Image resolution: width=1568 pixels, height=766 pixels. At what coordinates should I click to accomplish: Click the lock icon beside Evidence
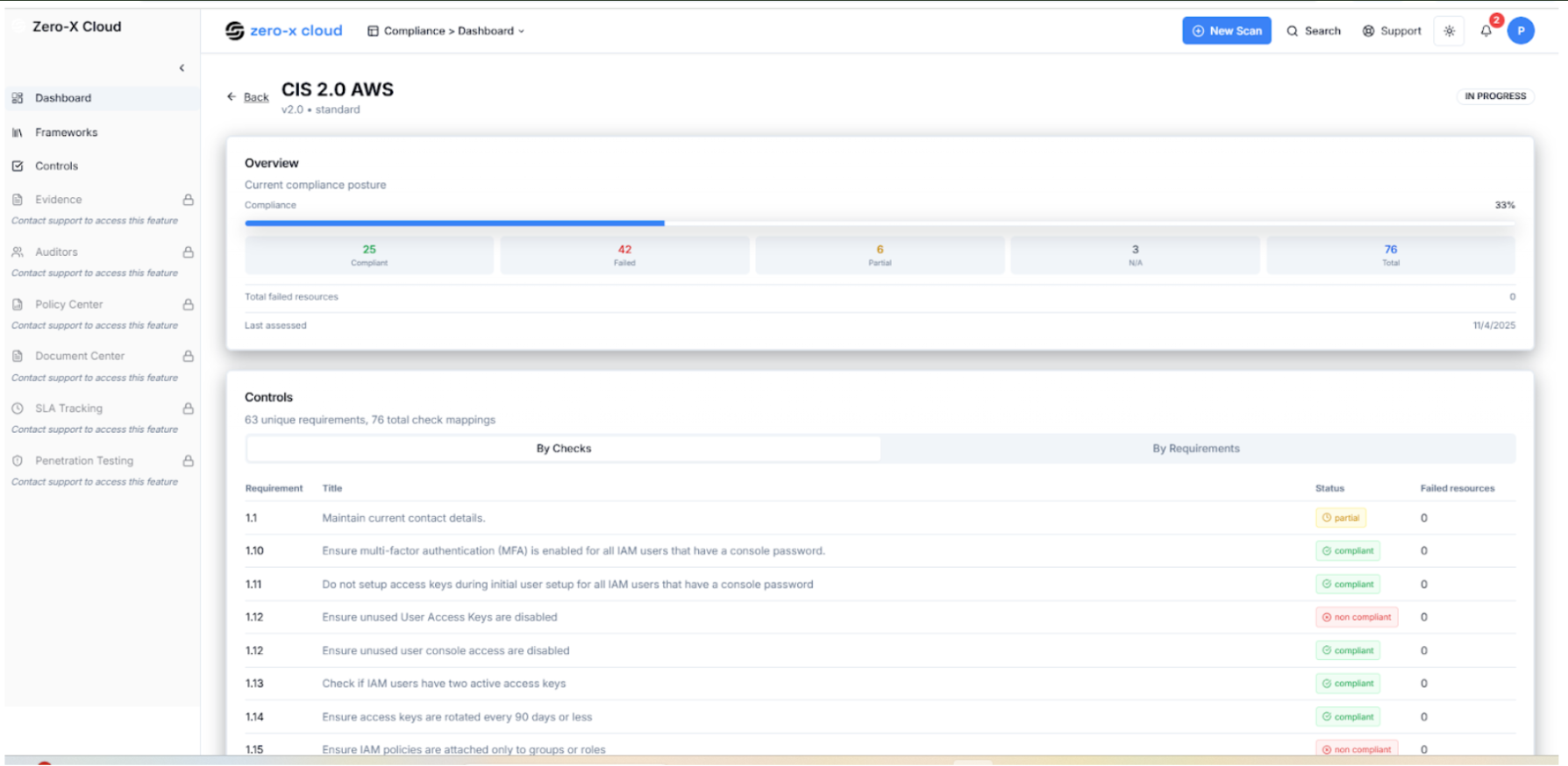tap(188, 200)
